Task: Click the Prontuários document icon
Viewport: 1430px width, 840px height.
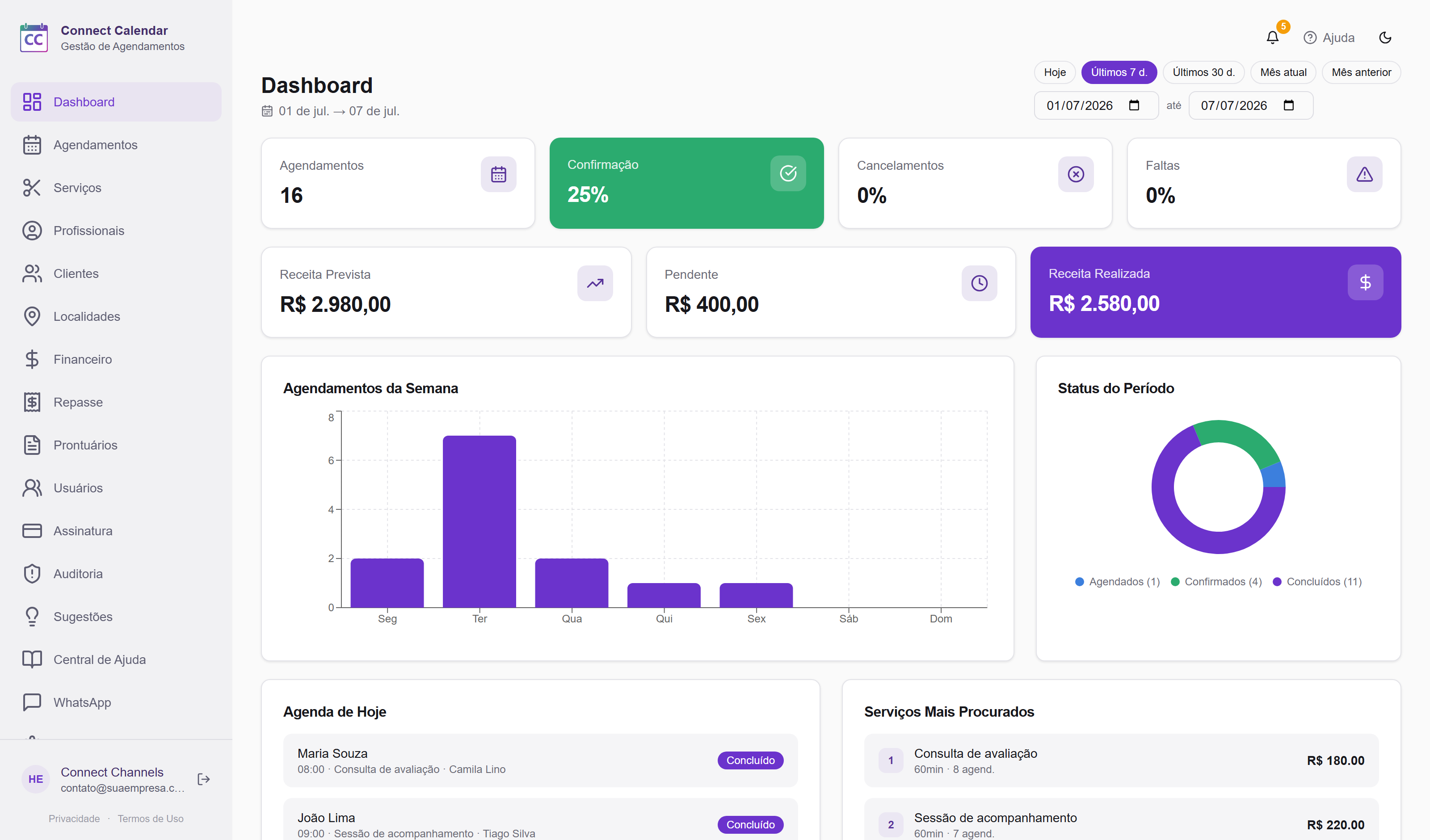Action: click(x=32, y=445)
